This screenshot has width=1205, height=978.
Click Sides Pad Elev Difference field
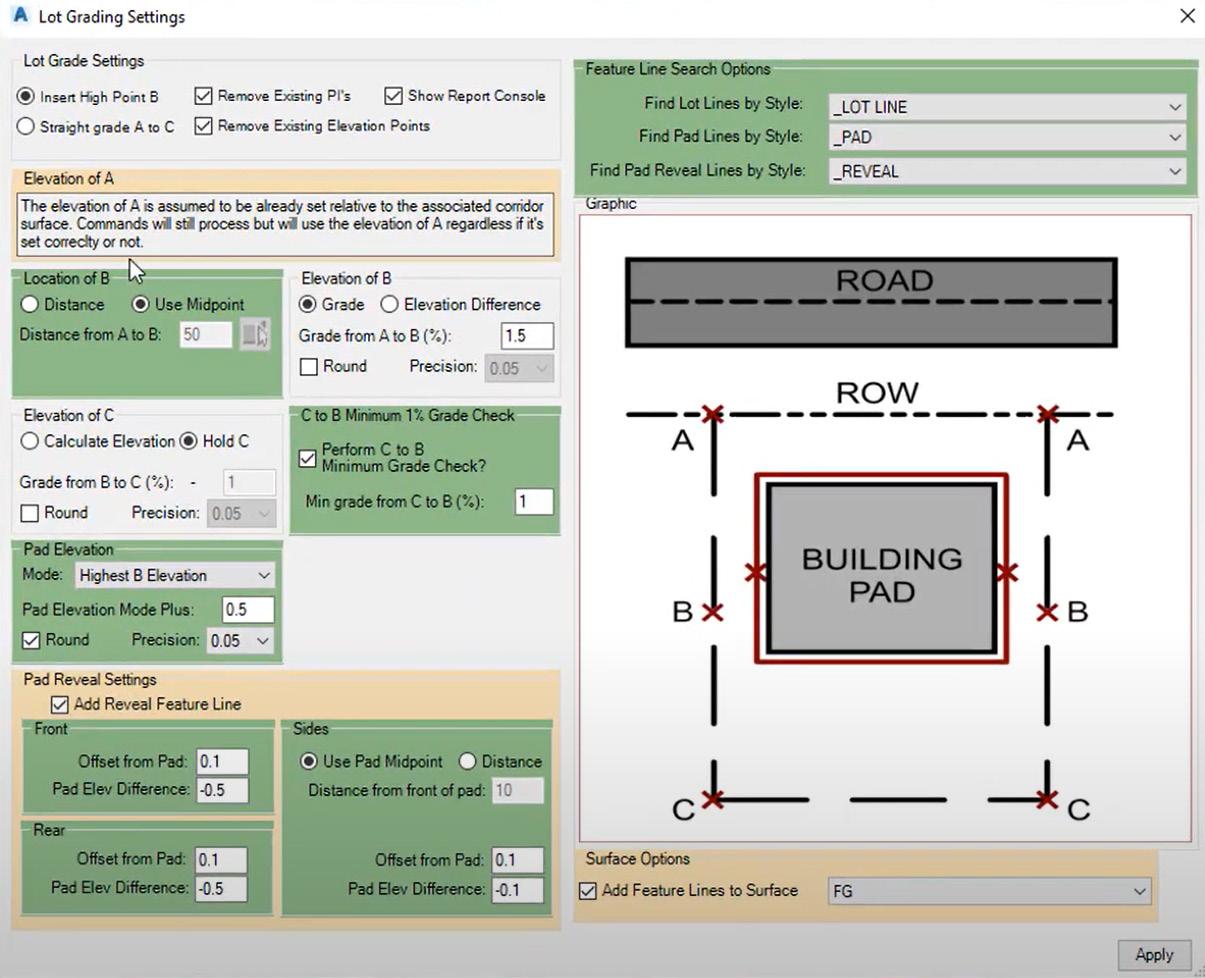(518, 889)
